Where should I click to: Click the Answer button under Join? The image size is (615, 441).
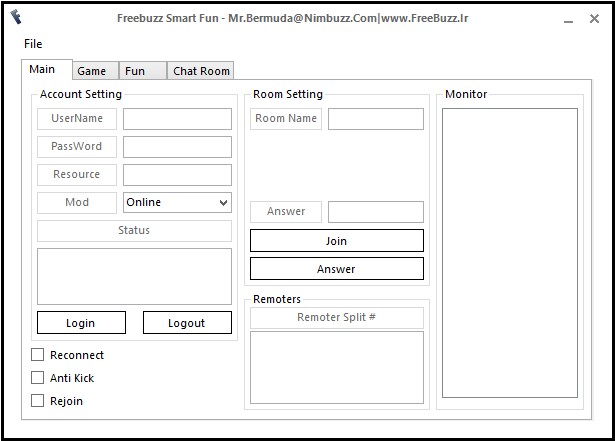tap(337, 268)
